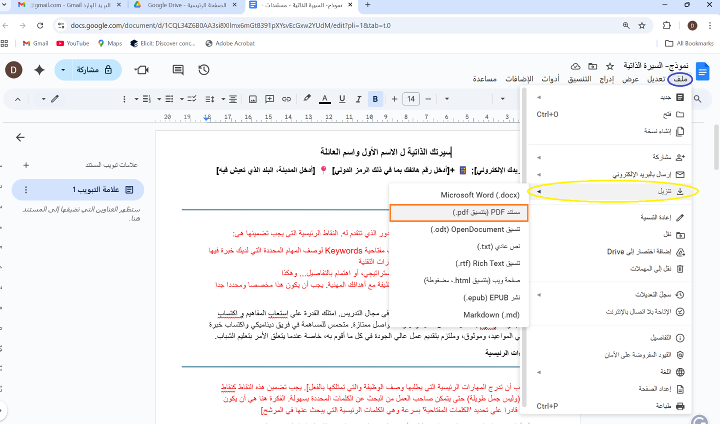Toggle offline availability for the document
This screenshot has height=424, width=720.
click(611, 311)
